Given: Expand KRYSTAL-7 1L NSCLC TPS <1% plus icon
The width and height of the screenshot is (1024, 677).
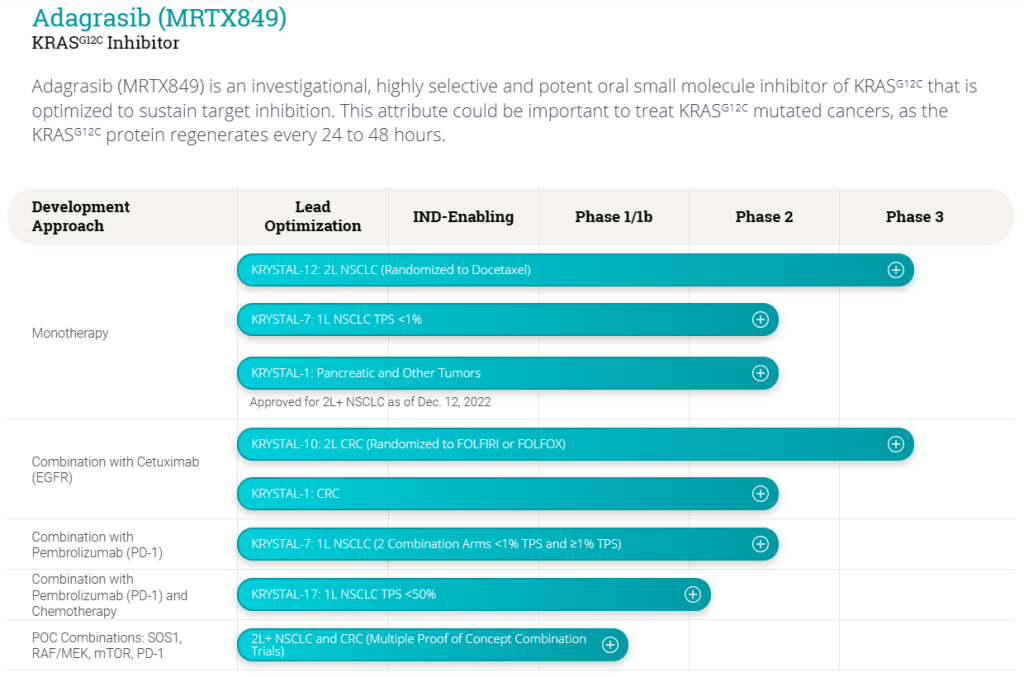Looking at the screenshot, I should [x=760, y=320].
